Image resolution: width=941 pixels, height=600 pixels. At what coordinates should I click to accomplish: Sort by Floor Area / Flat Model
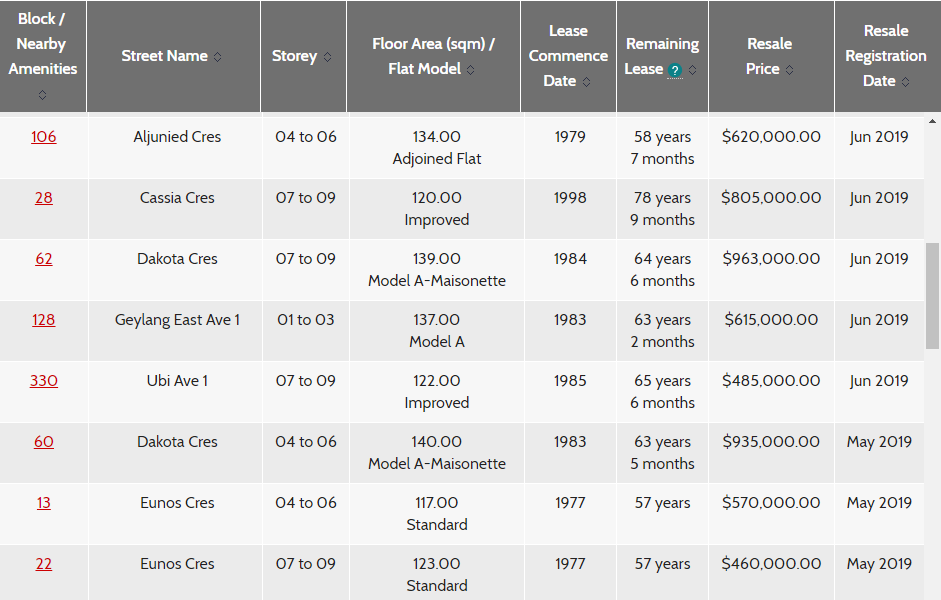(x=470, y=70)
